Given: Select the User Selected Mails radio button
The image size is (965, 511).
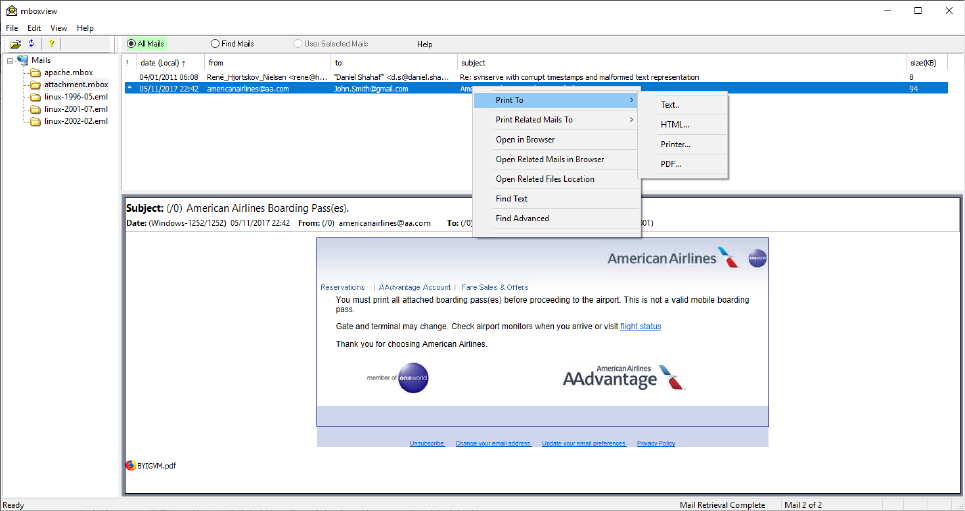Looking at the screenshot, I should (298, 44).
